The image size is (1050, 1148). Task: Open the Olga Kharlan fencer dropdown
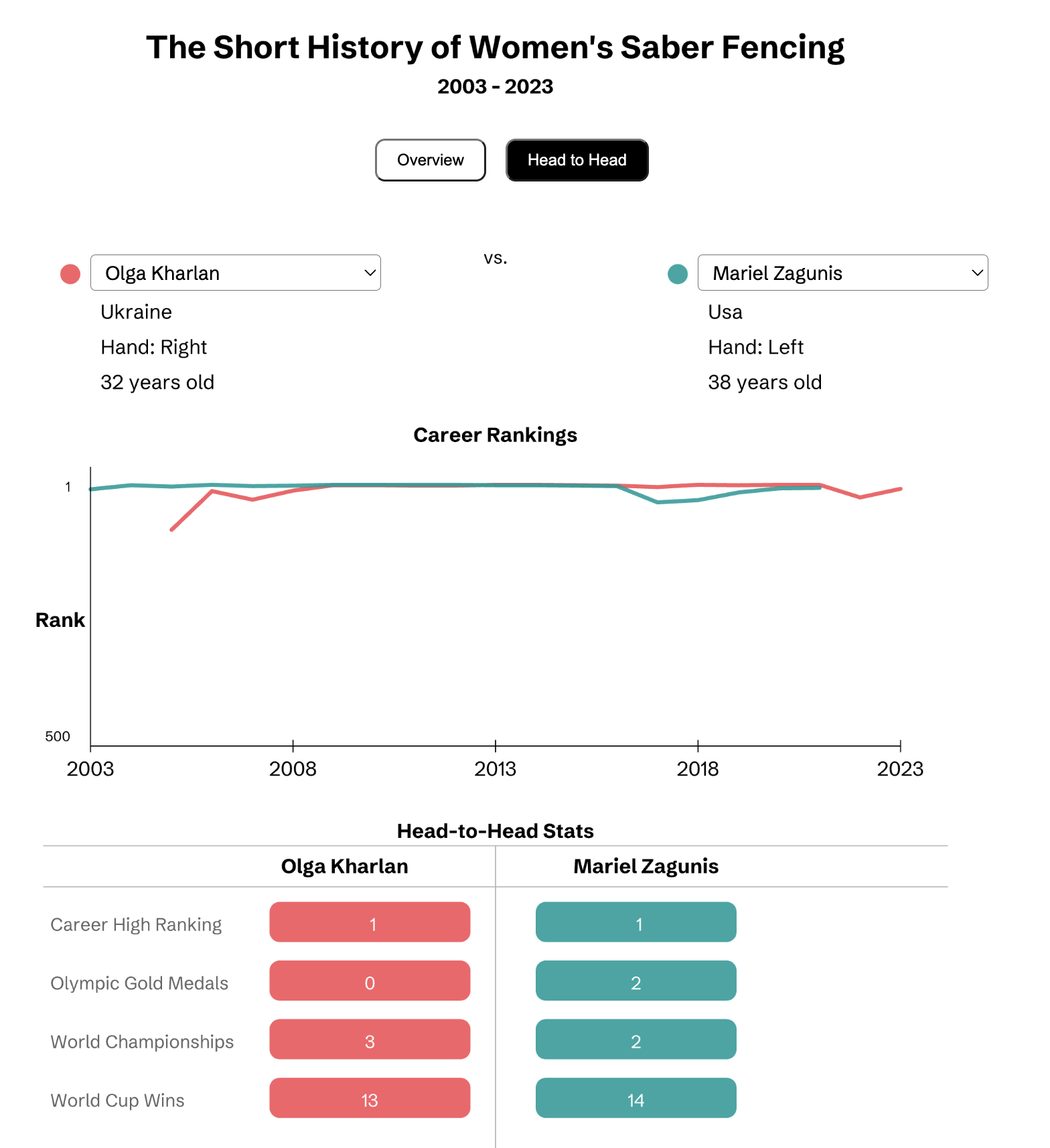pyautogui.click(x=235, y=273)
